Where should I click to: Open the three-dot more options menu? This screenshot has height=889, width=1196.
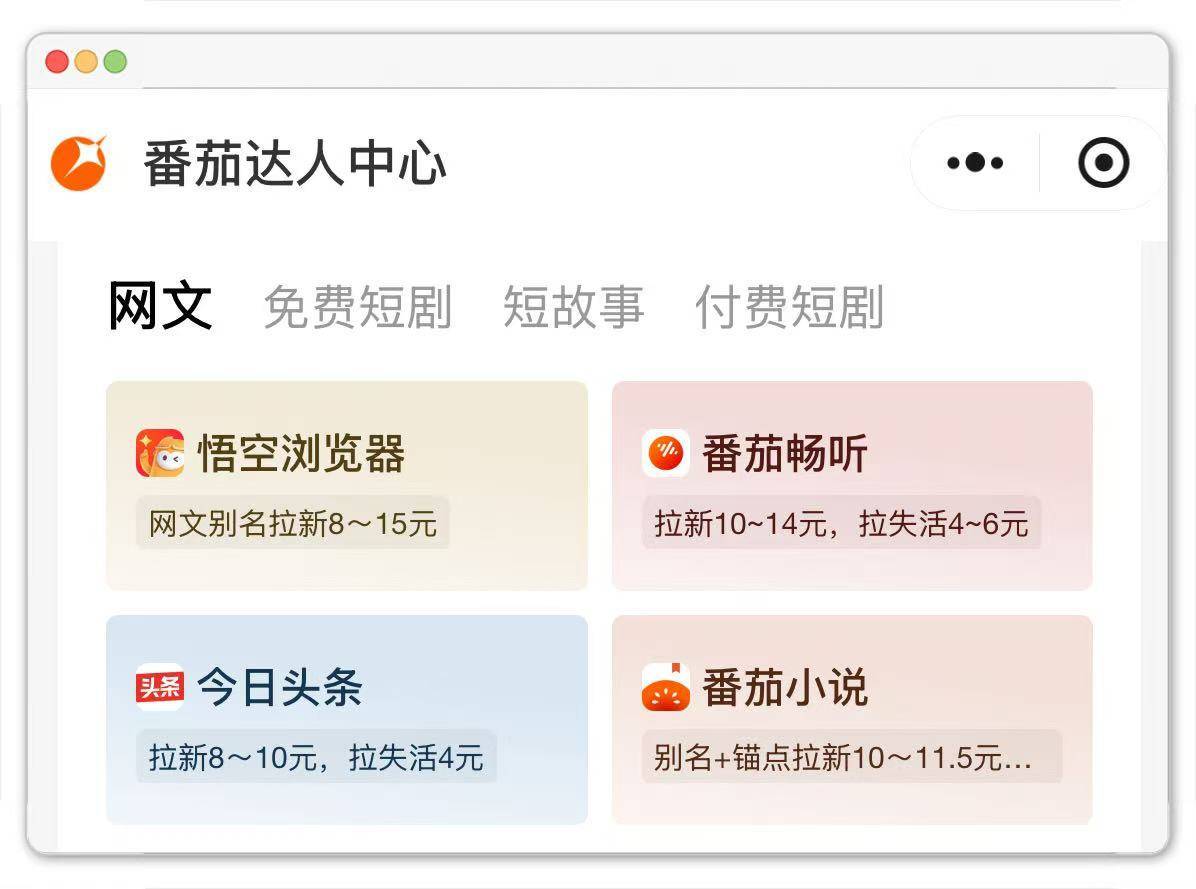tap(975, 162)
